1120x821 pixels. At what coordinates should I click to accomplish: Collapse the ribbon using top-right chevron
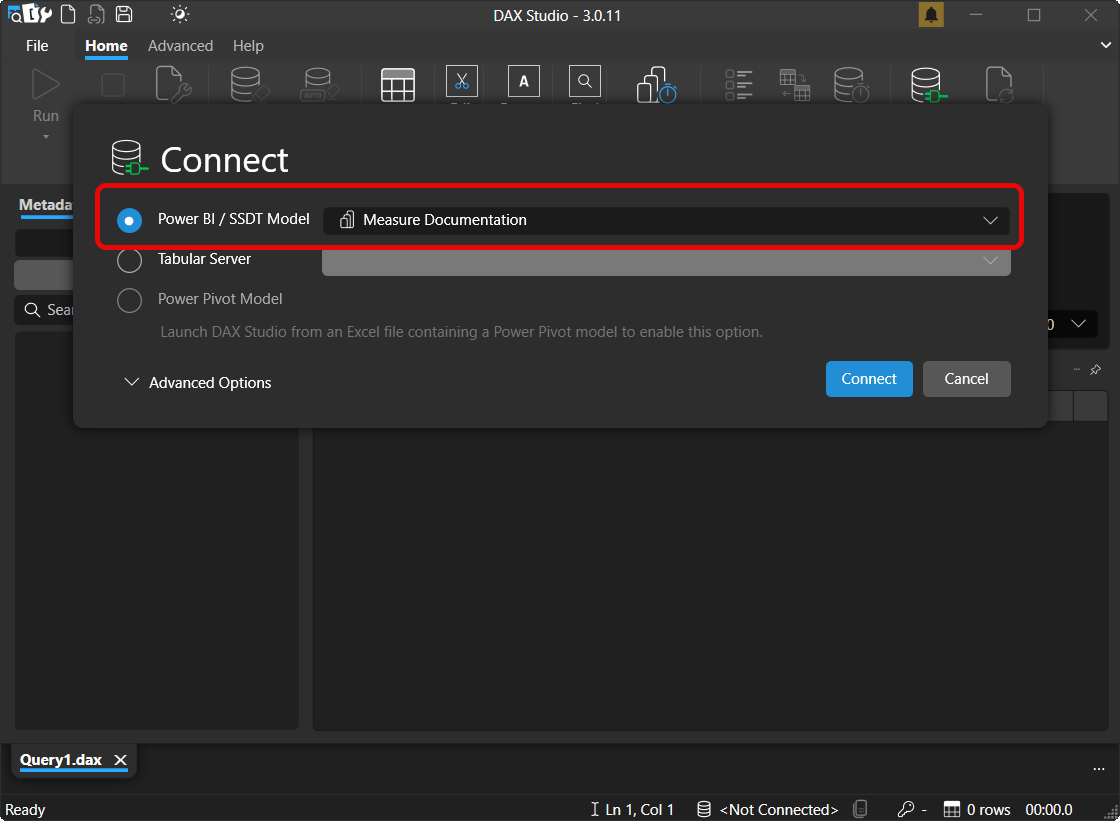[1105, 45]
